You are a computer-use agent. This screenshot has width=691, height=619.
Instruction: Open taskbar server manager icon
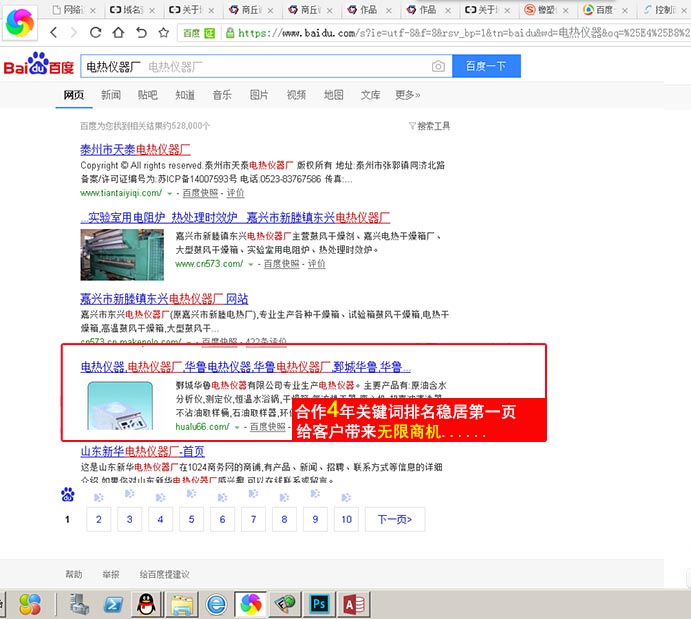(79, 604)
